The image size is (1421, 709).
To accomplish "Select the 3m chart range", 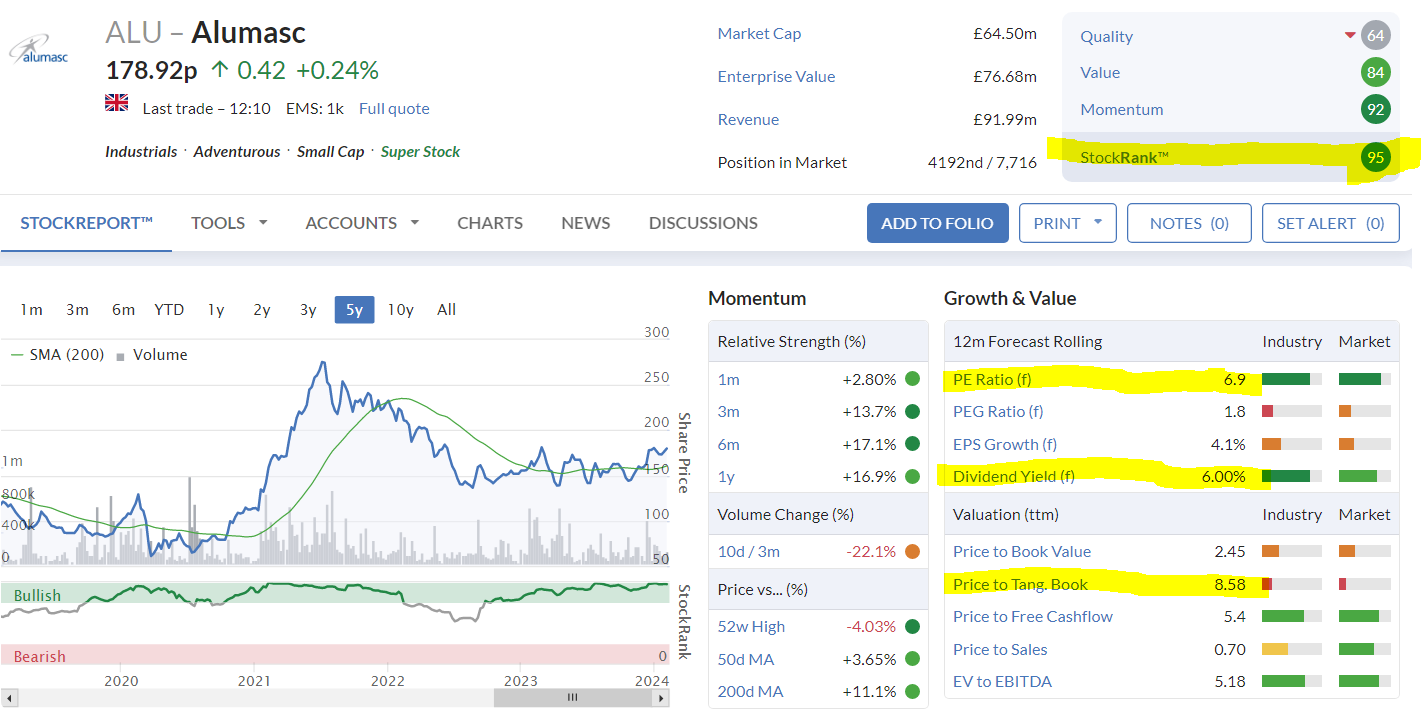I will (x=77, y=309).
